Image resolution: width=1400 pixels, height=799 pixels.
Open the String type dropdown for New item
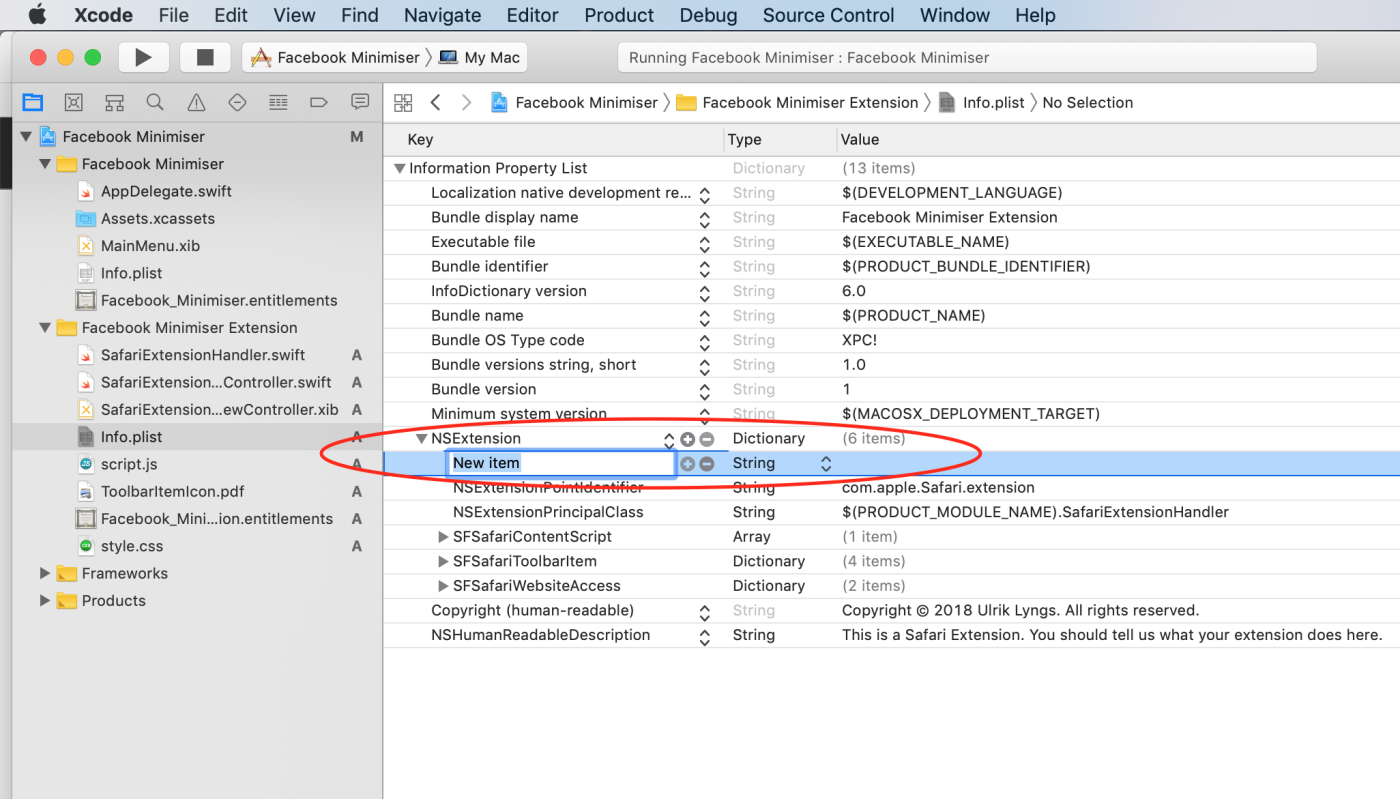point(826,463)
